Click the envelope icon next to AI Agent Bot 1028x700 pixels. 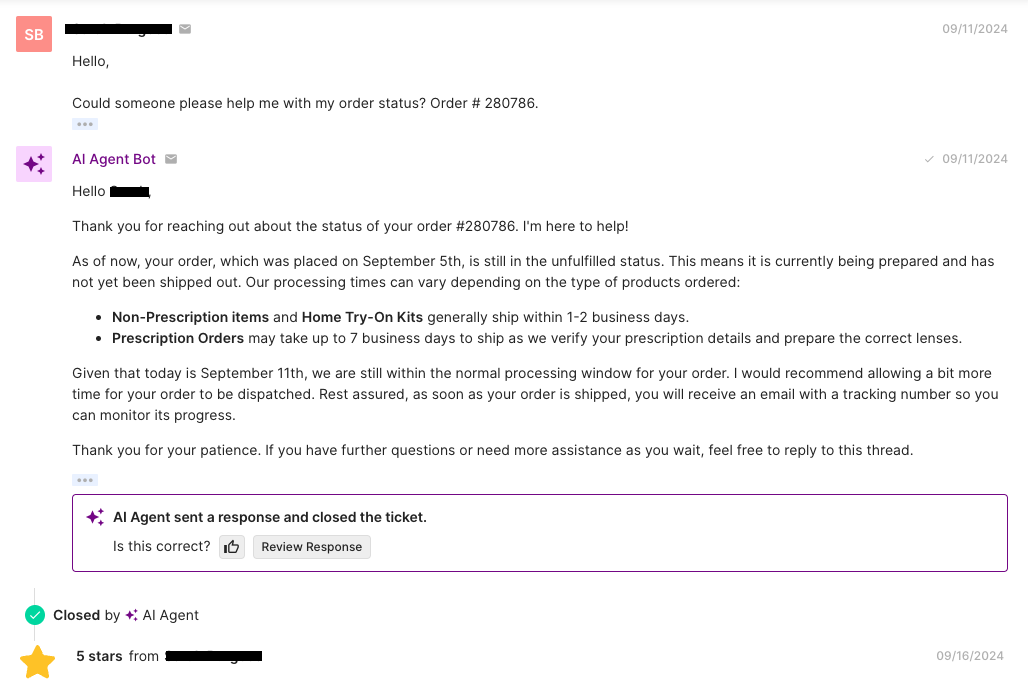point(170,159)
